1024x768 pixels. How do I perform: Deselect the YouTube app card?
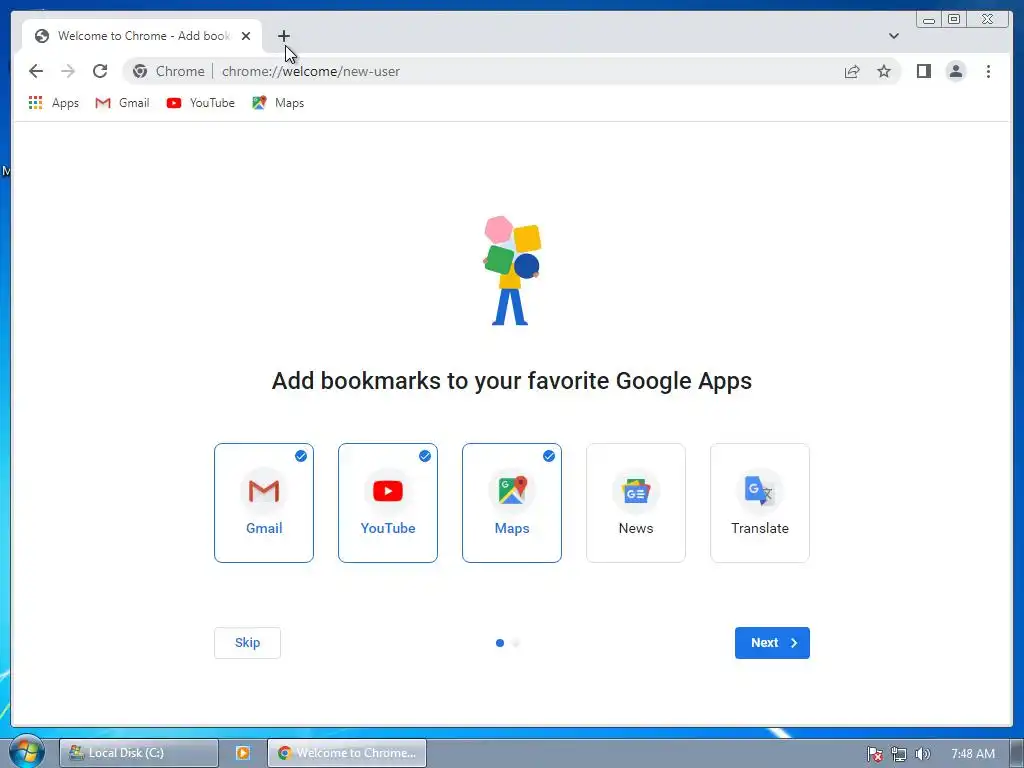click(388, 503)
